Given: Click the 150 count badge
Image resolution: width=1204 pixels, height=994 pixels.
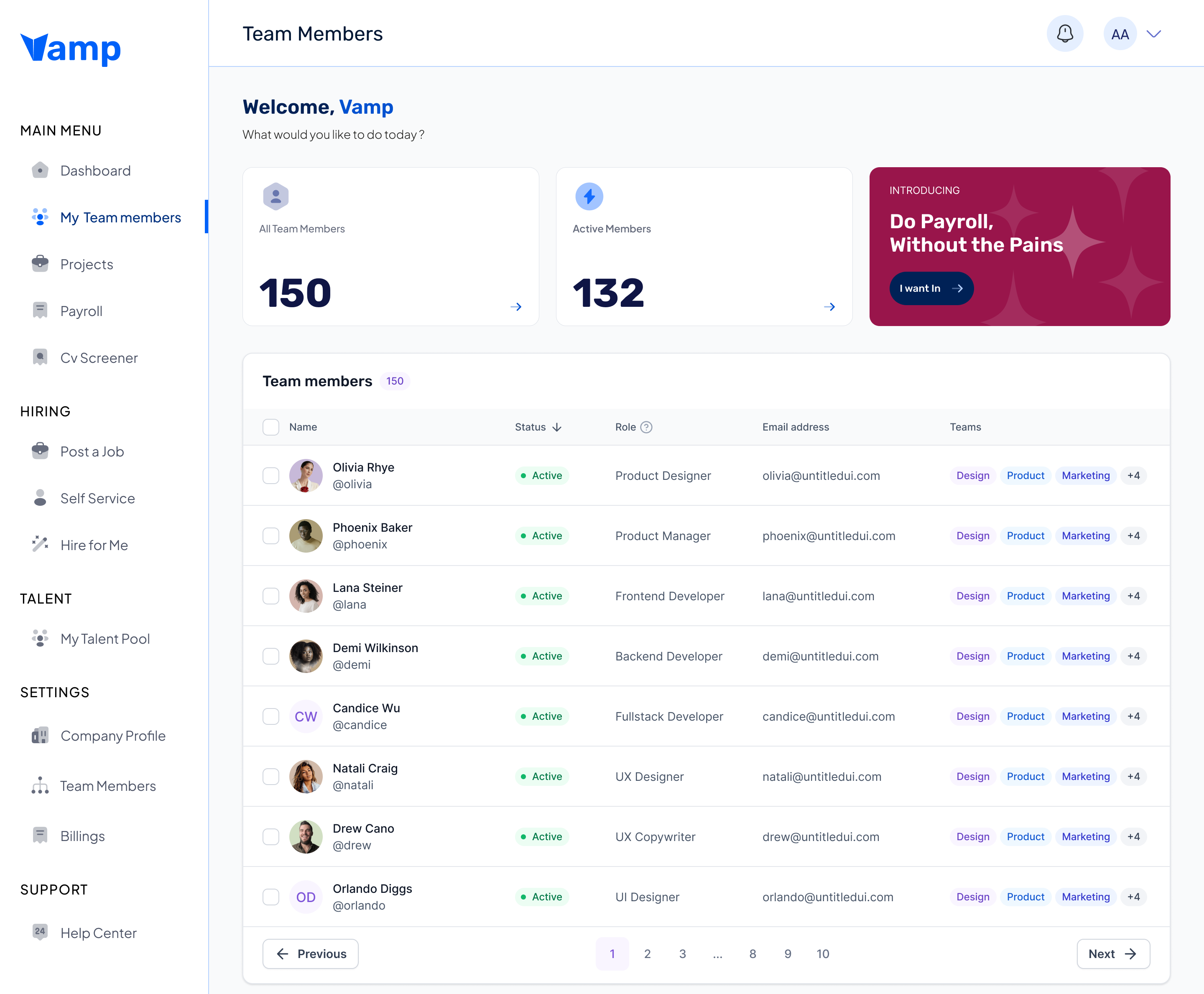Looking at the screenshot, I should tap(395, 381).
